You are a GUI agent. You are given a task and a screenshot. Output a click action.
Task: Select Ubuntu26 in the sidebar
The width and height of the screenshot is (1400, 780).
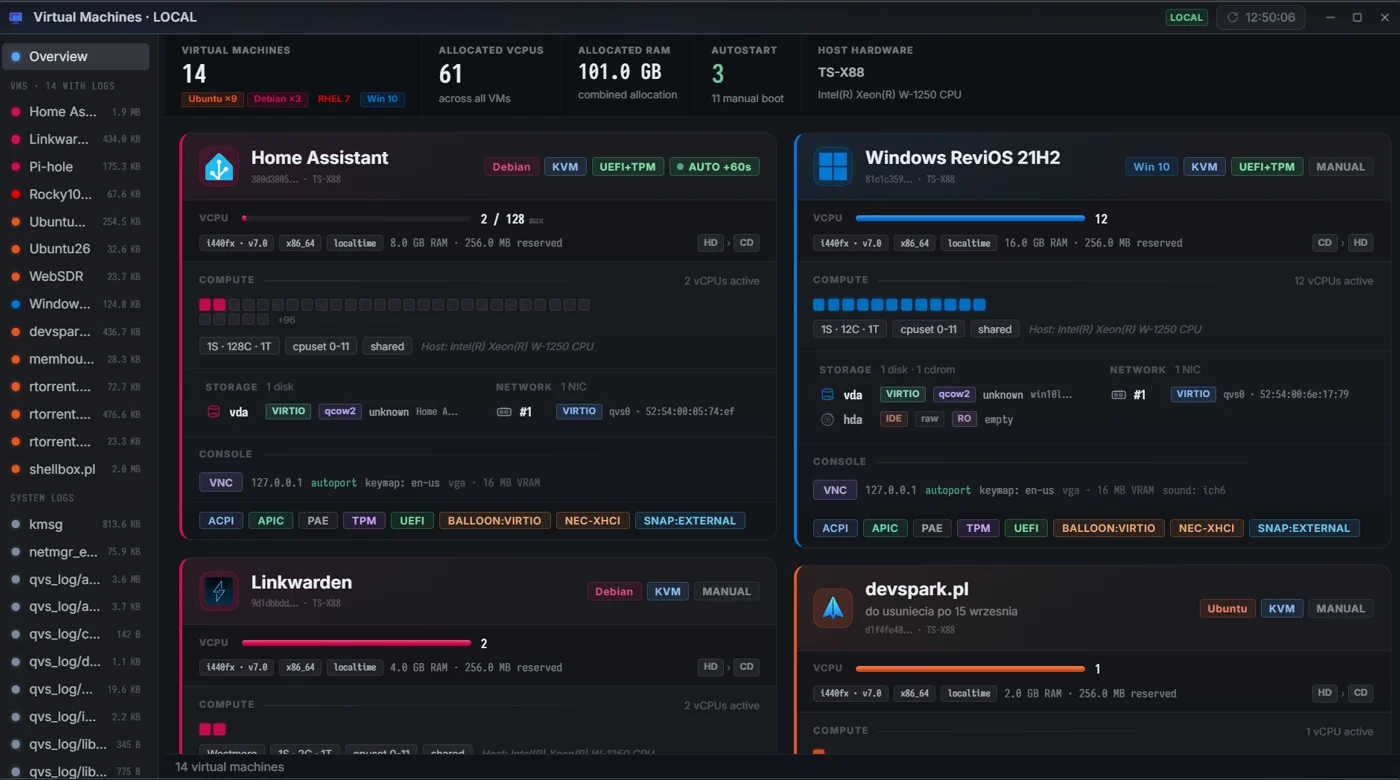tap(76, 249)
